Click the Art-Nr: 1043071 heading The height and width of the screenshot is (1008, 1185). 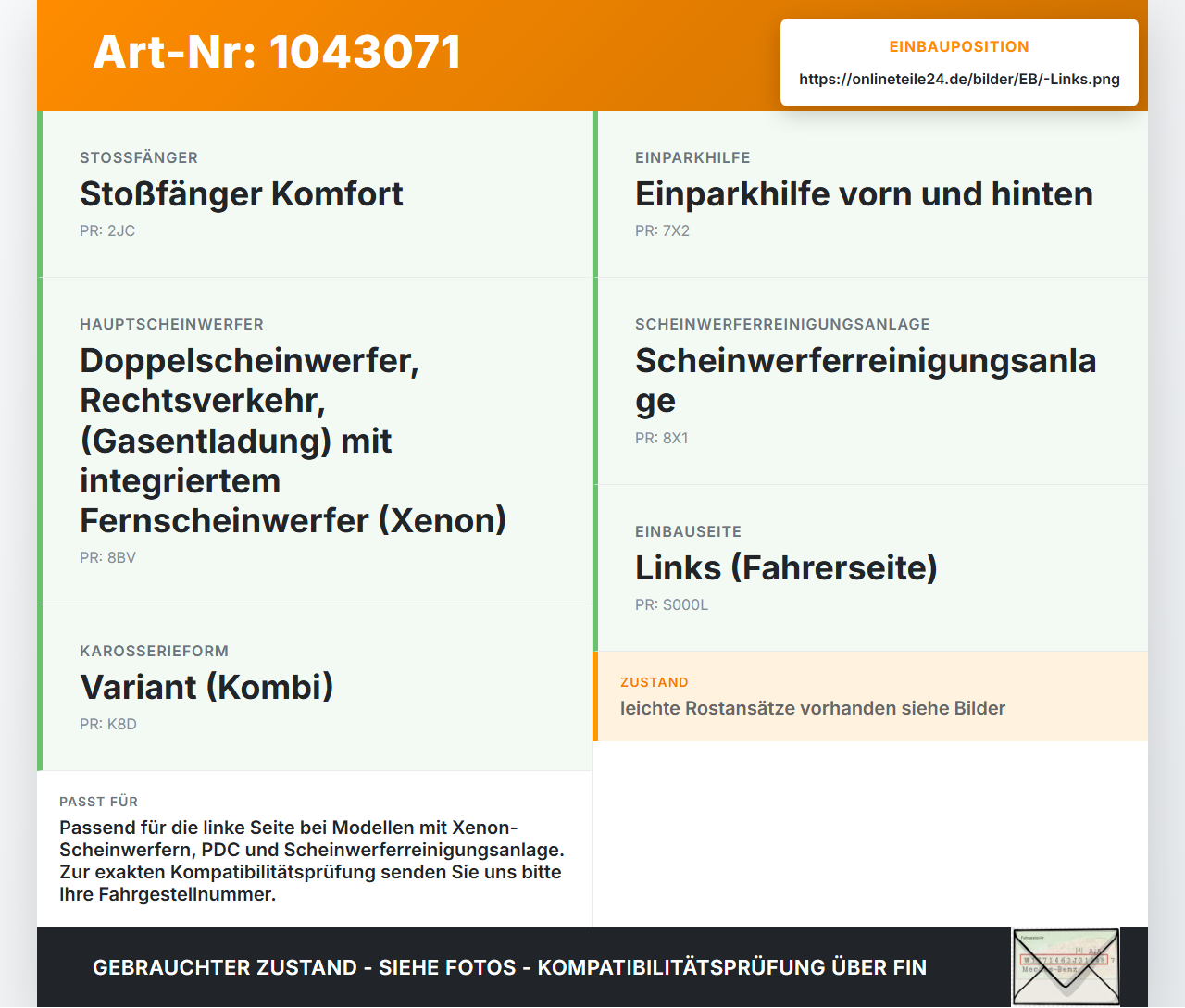click(277, 52)
